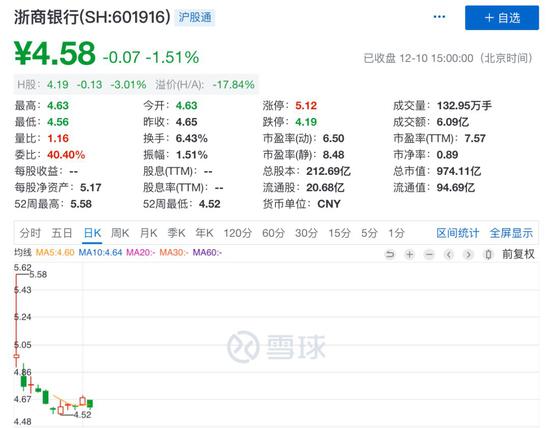This screenshot has height=428, width=550.
Task: Click 换手 value 6.43%
Action: point(192,138)
